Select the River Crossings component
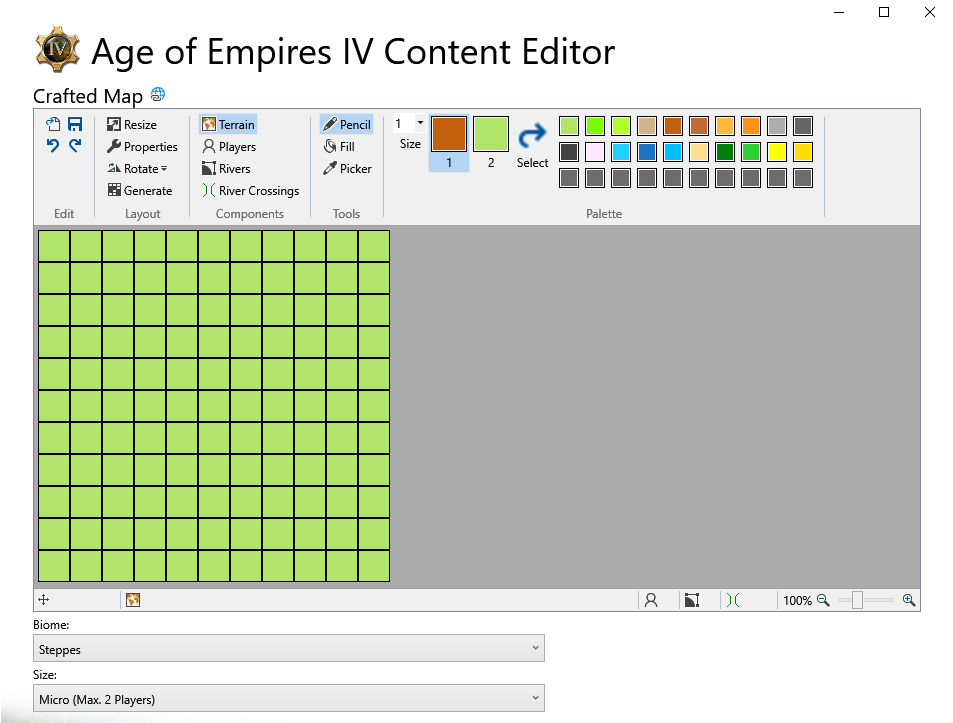This screenshot has height=723, width=953. (250, 190)
